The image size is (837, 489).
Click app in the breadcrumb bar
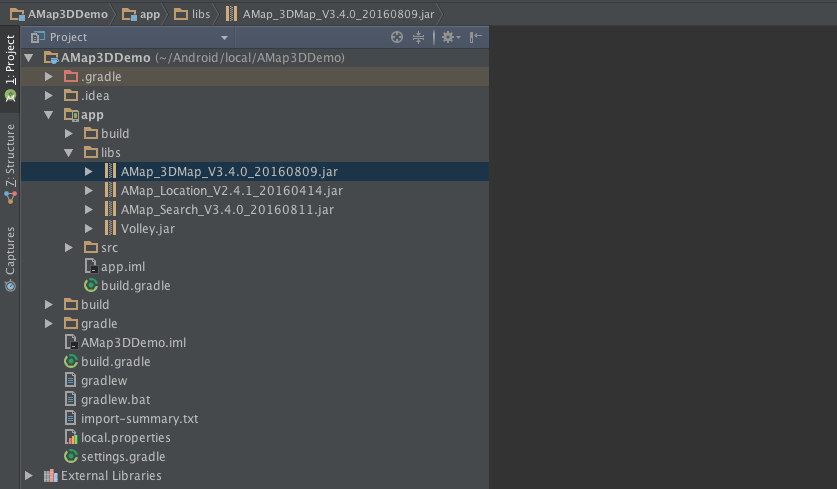(141, 14)
